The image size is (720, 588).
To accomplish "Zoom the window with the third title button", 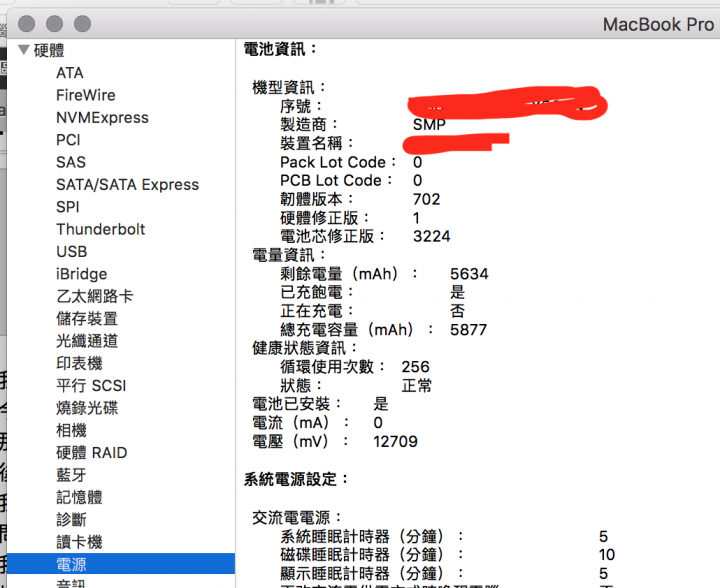I will click(83, 24).
